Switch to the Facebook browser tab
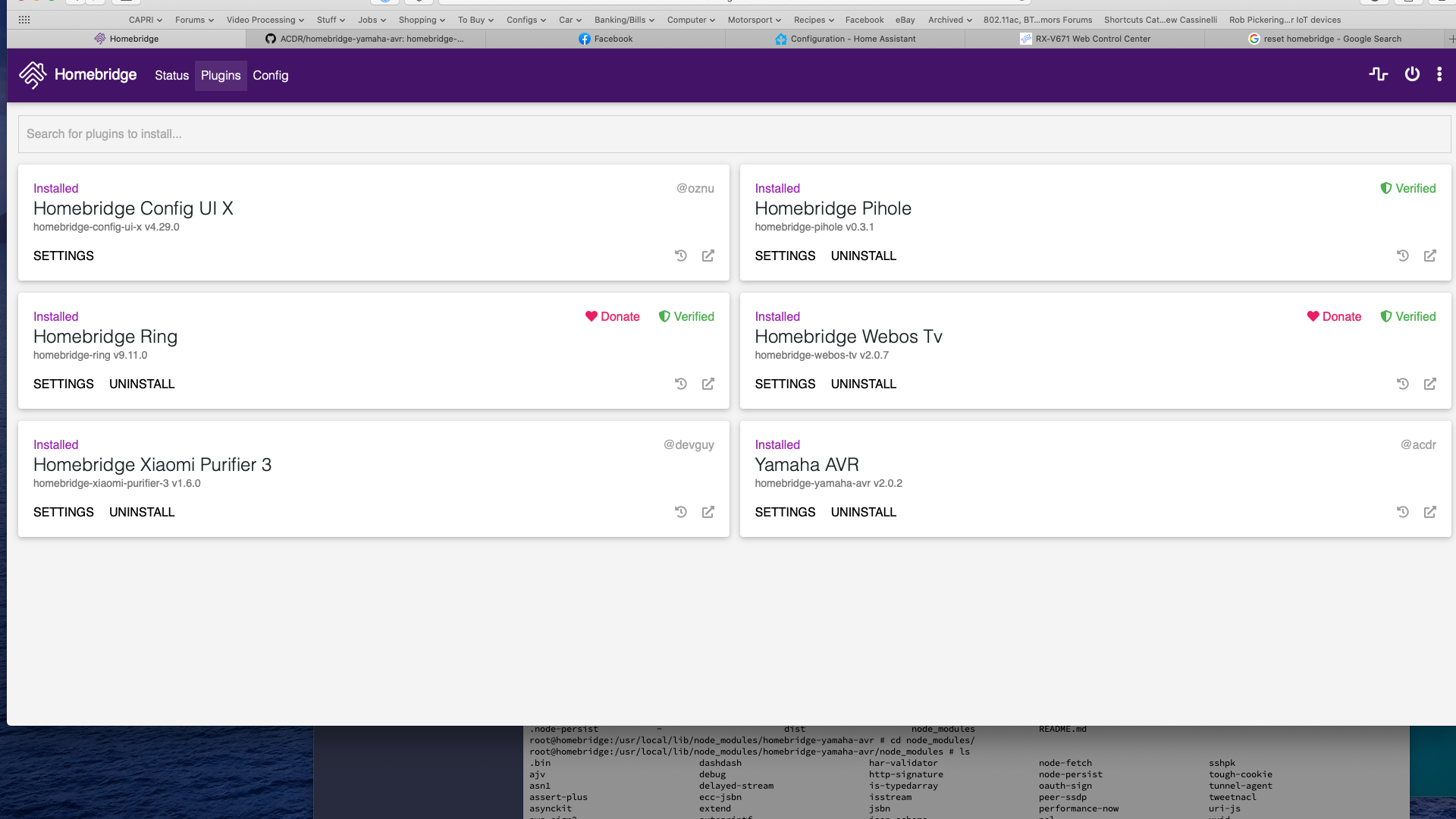The width and height of the screenshot is (1456, 819). pyautogui.click(x=605, y=39)
